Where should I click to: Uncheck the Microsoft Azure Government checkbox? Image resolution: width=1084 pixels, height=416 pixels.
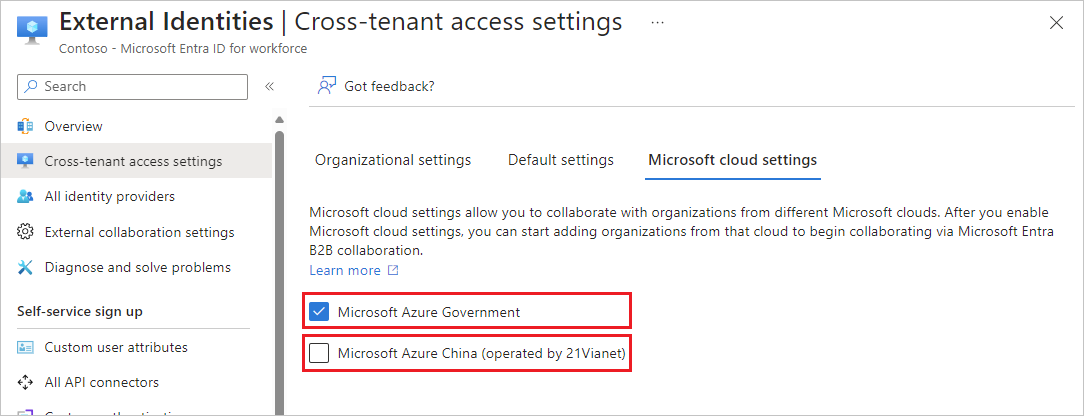319,312
